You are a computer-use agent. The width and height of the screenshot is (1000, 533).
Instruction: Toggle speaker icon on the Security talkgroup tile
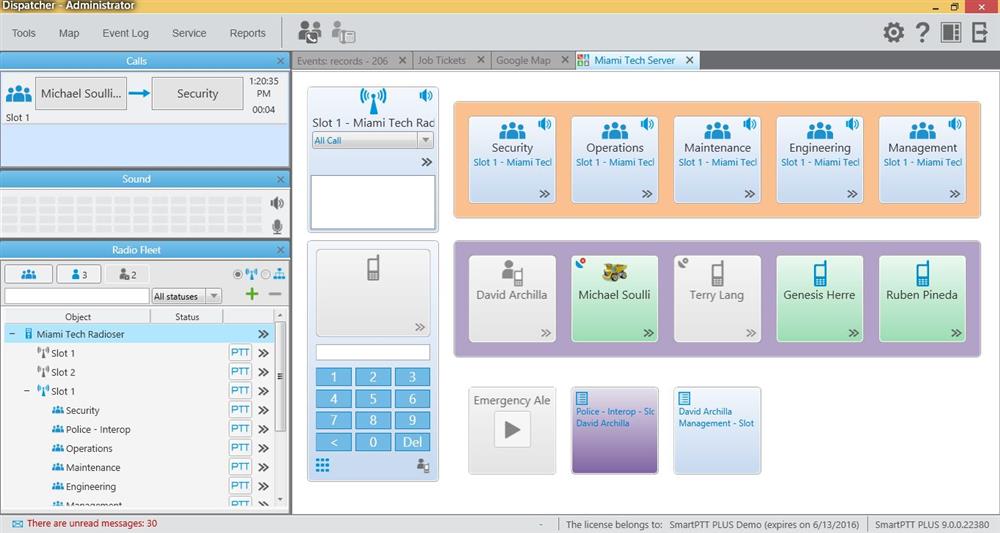[545, 125]
